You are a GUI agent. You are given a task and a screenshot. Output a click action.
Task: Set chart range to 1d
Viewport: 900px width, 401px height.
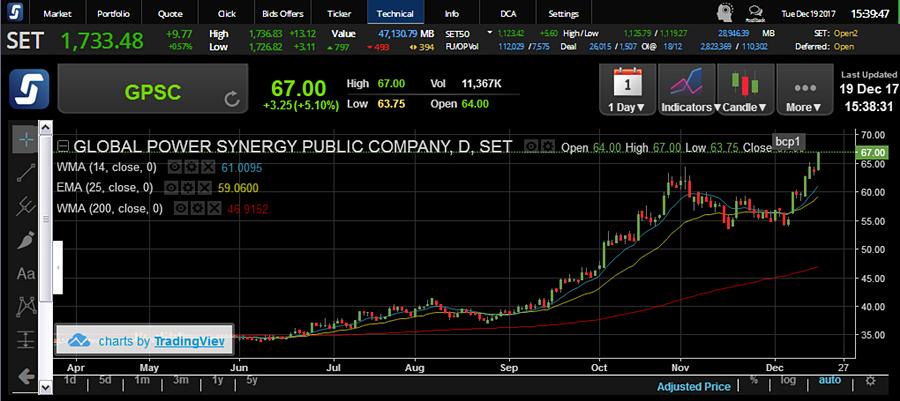coord(70,380)
